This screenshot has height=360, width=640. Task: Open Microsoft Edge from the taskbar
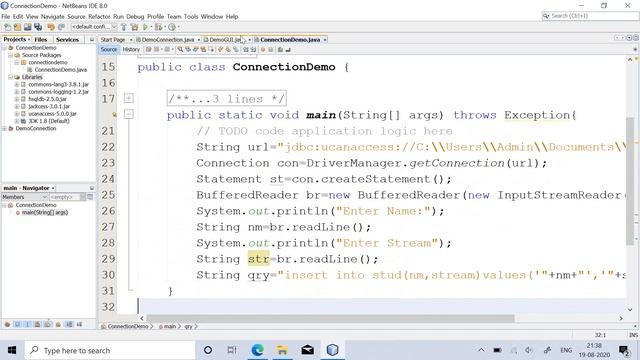pyautogui.click(x=258, y=351)
